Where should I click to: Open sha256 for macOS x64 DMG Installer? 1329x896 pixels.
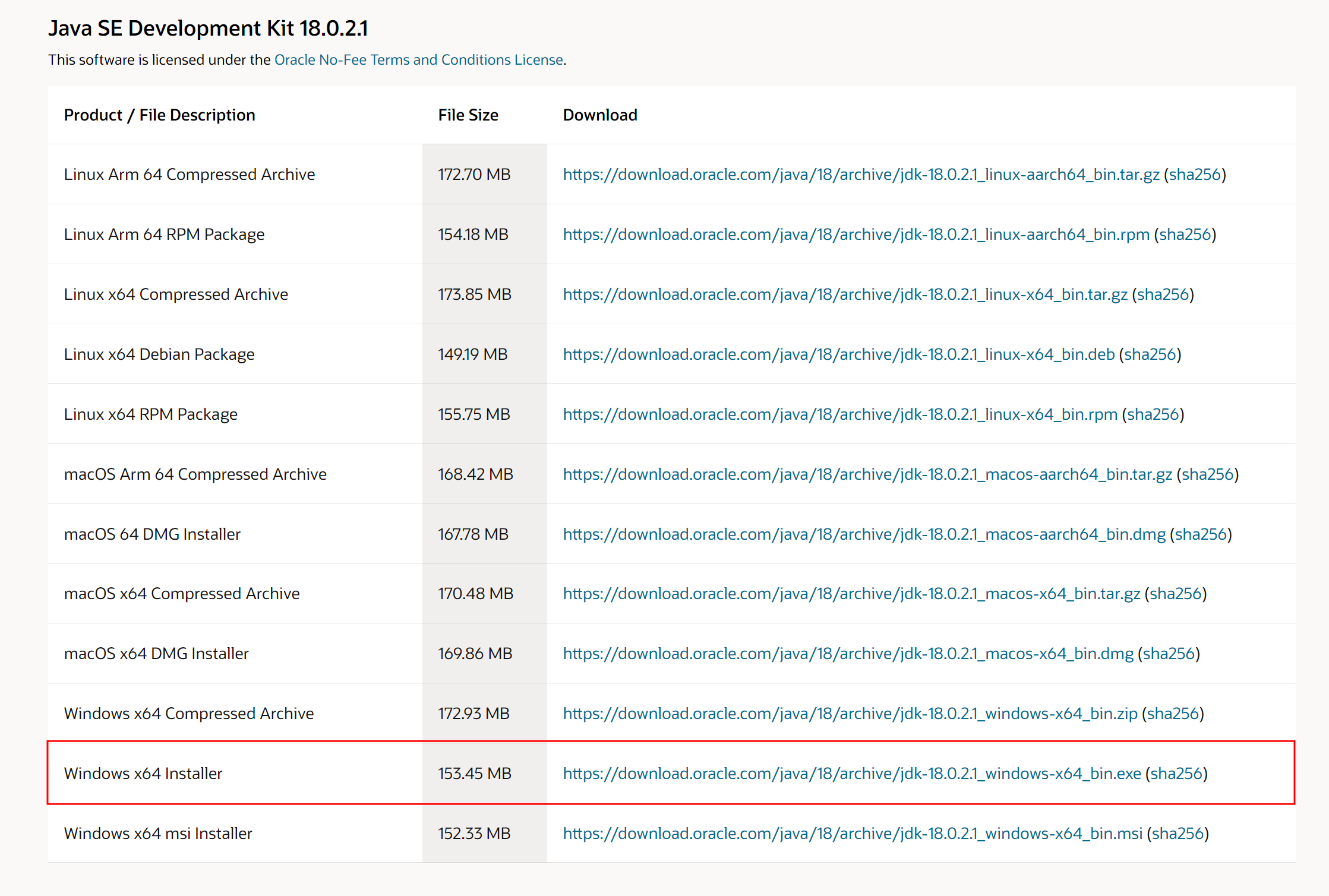1169,654
